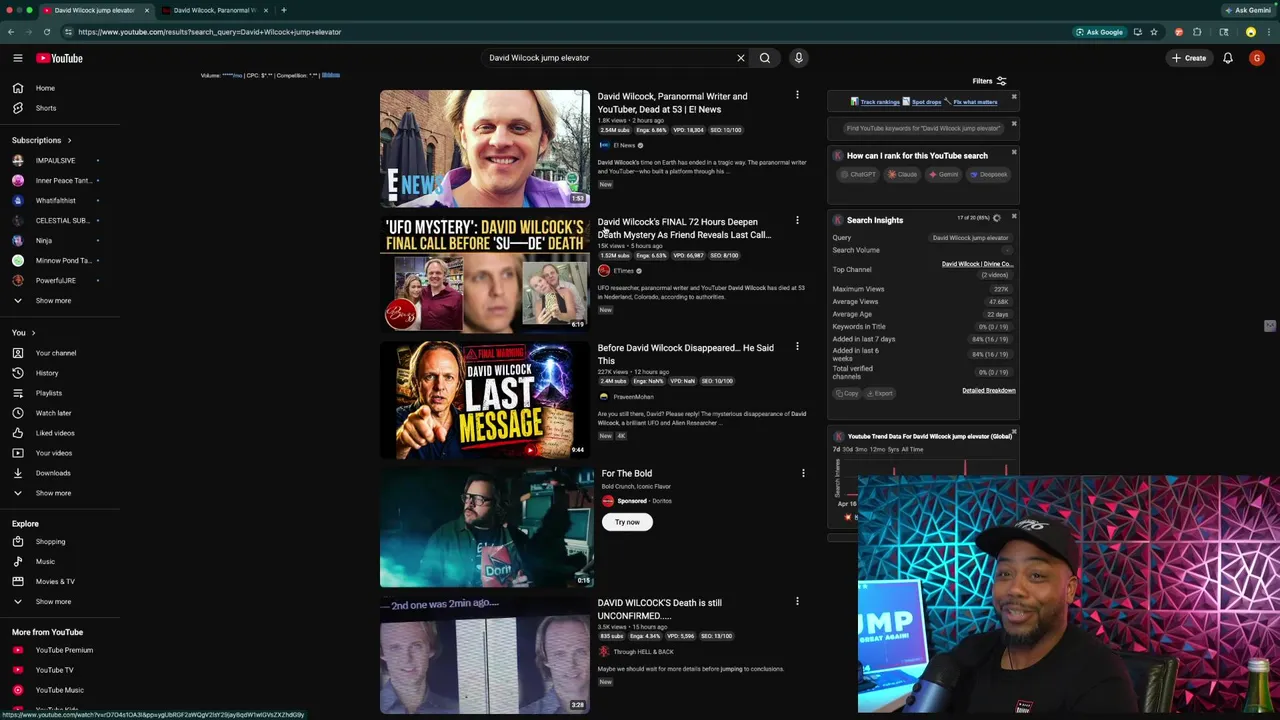Ask ChatGPT how to rank

[859, 174]
